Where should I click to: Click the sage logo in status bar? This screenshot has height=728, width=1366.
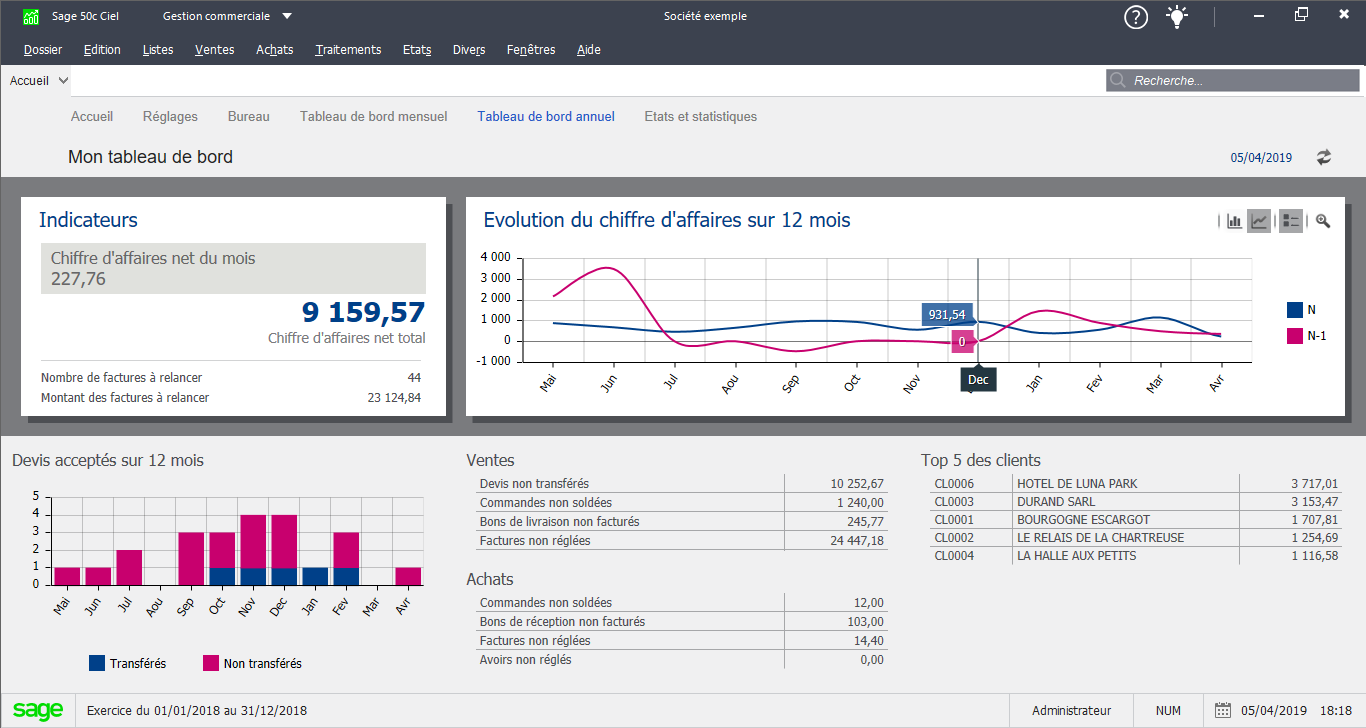[38, 711]
